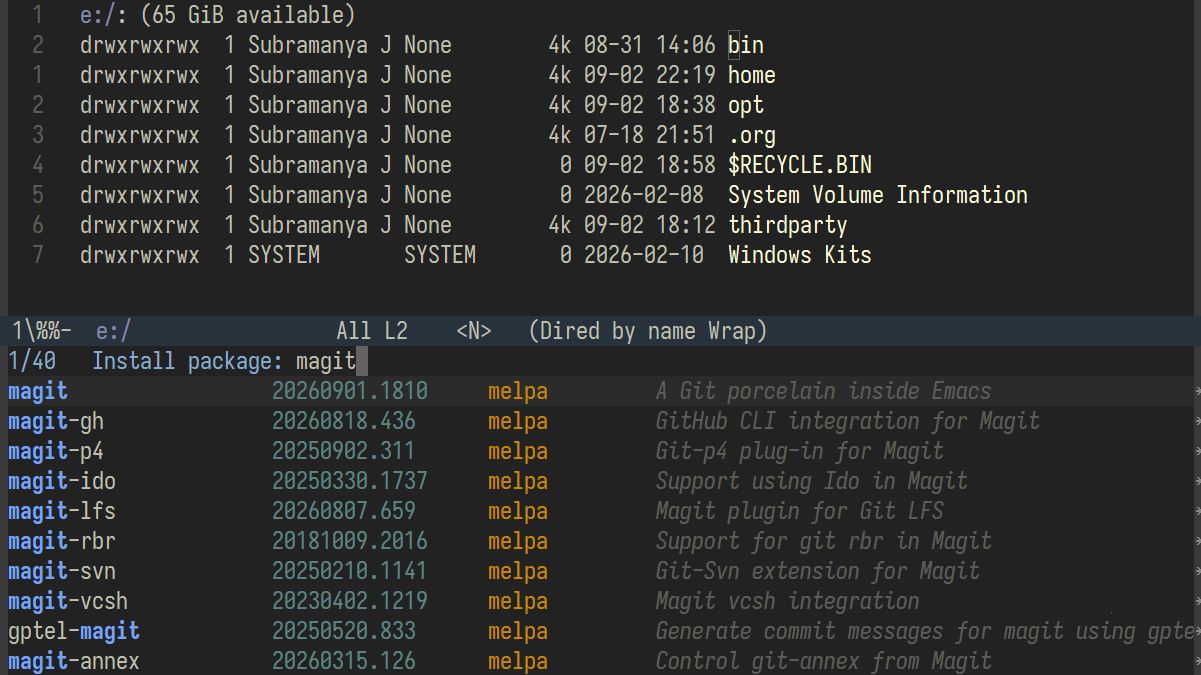
Task: Click the melpa archive label for magit-ido
Action: [x=518, y=481]
